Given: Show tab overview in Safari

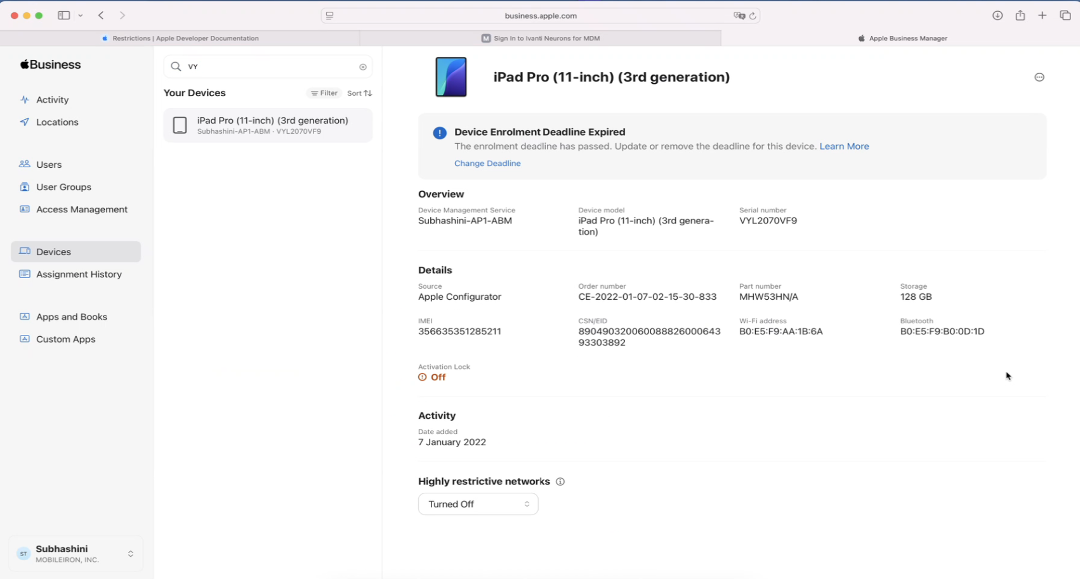Looking at the screenshot, I should tap(1065, 16).
